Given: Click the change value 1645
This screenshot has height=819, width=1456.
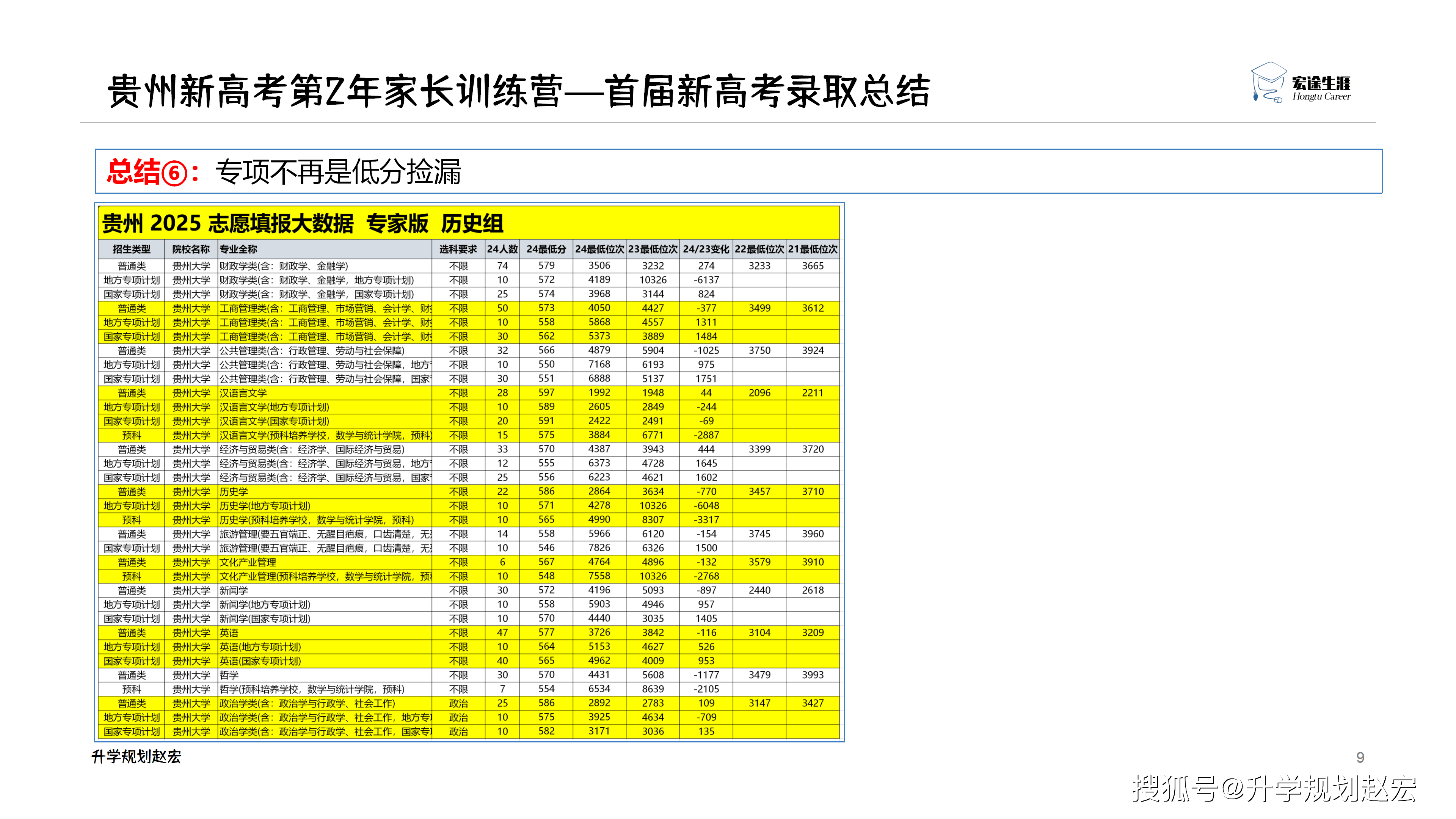Looking at the screenshot, I should point(706,463).
